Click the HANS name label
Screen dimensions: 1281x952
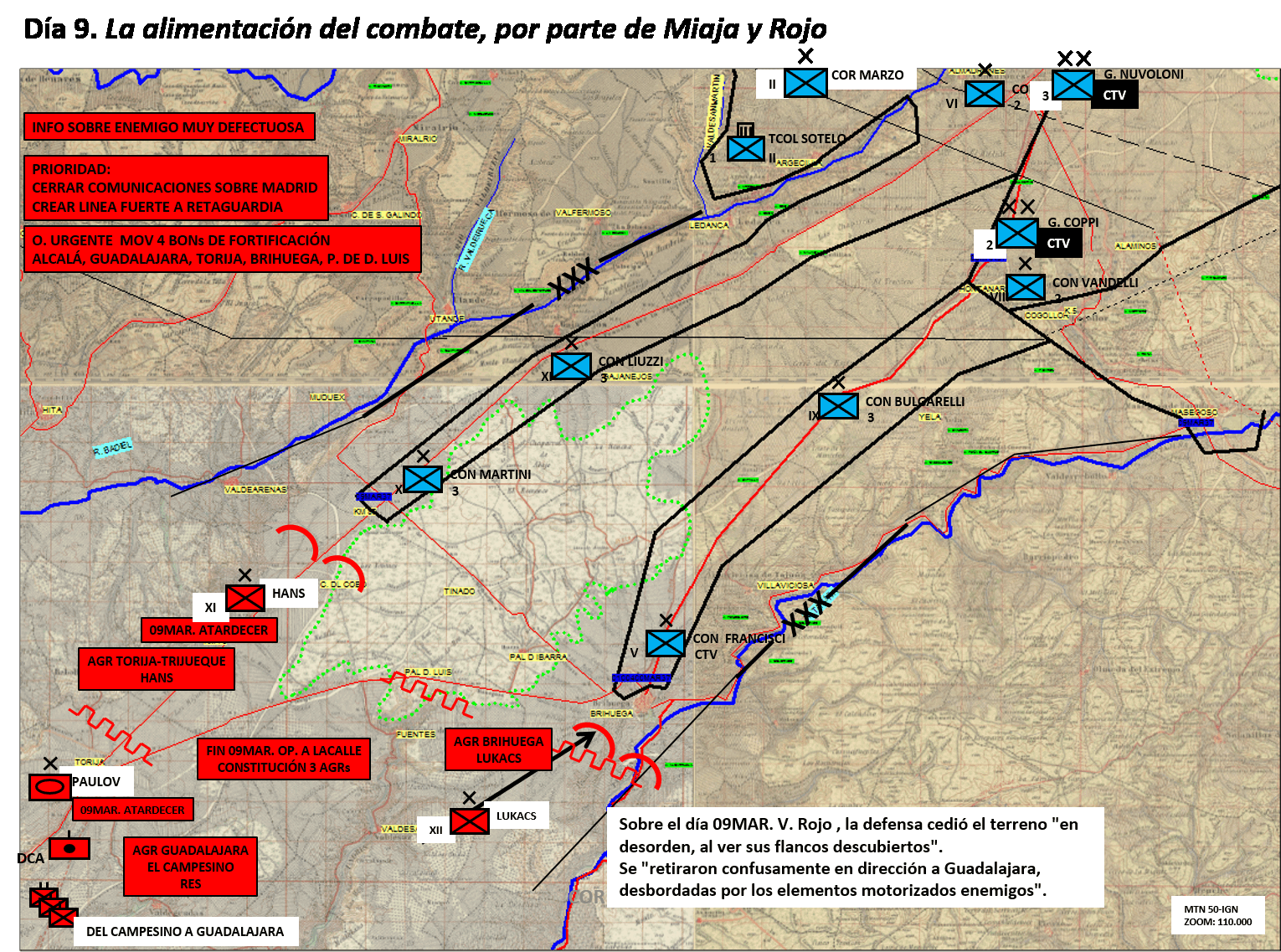[289, 593]
